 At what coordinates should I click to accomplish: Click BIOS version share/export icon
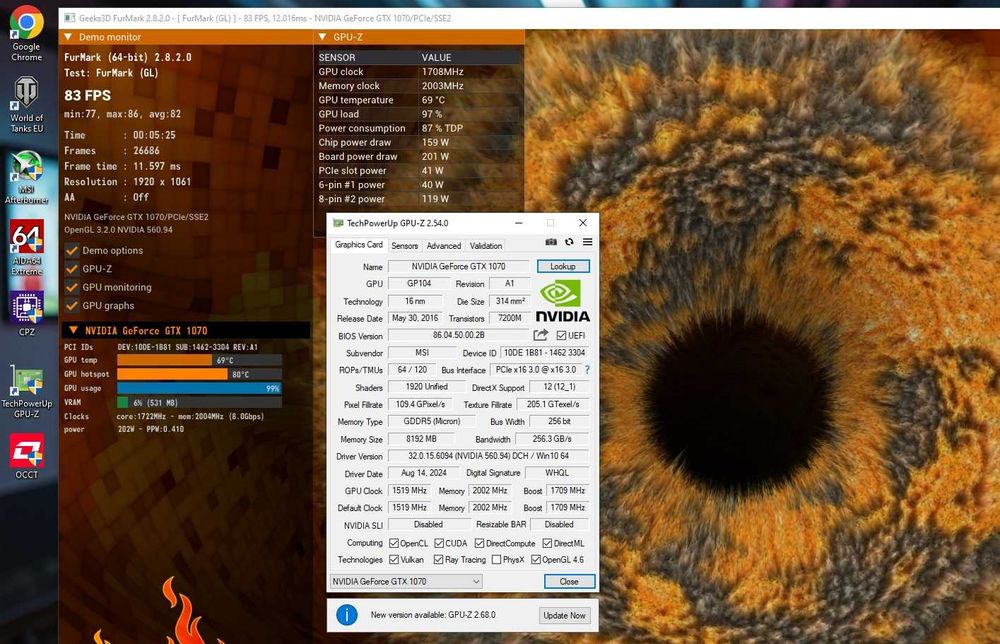[x=541, y=335]
